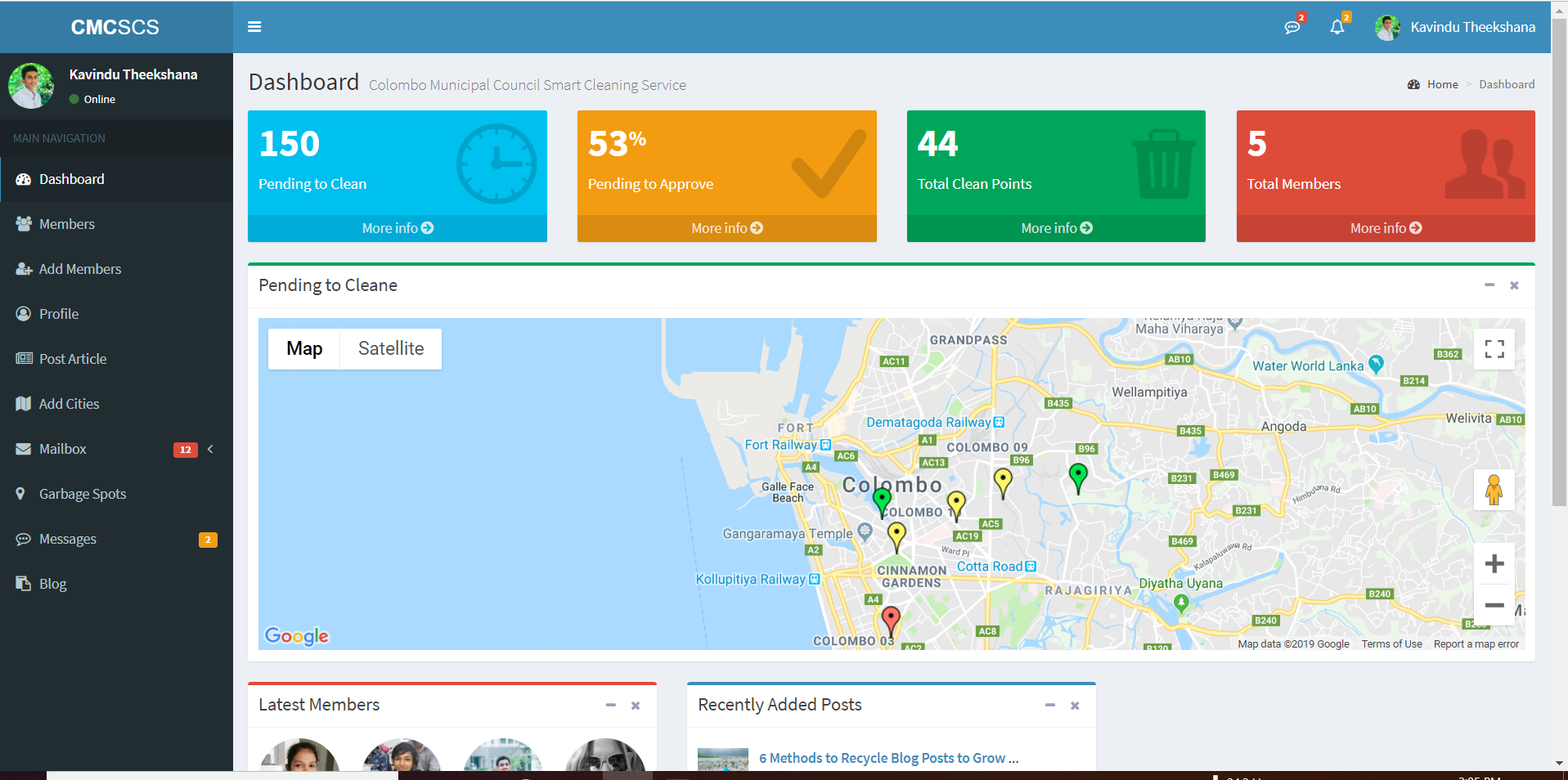Close the Latest Members panel
1568x780 pixels.
click(636, 706)
